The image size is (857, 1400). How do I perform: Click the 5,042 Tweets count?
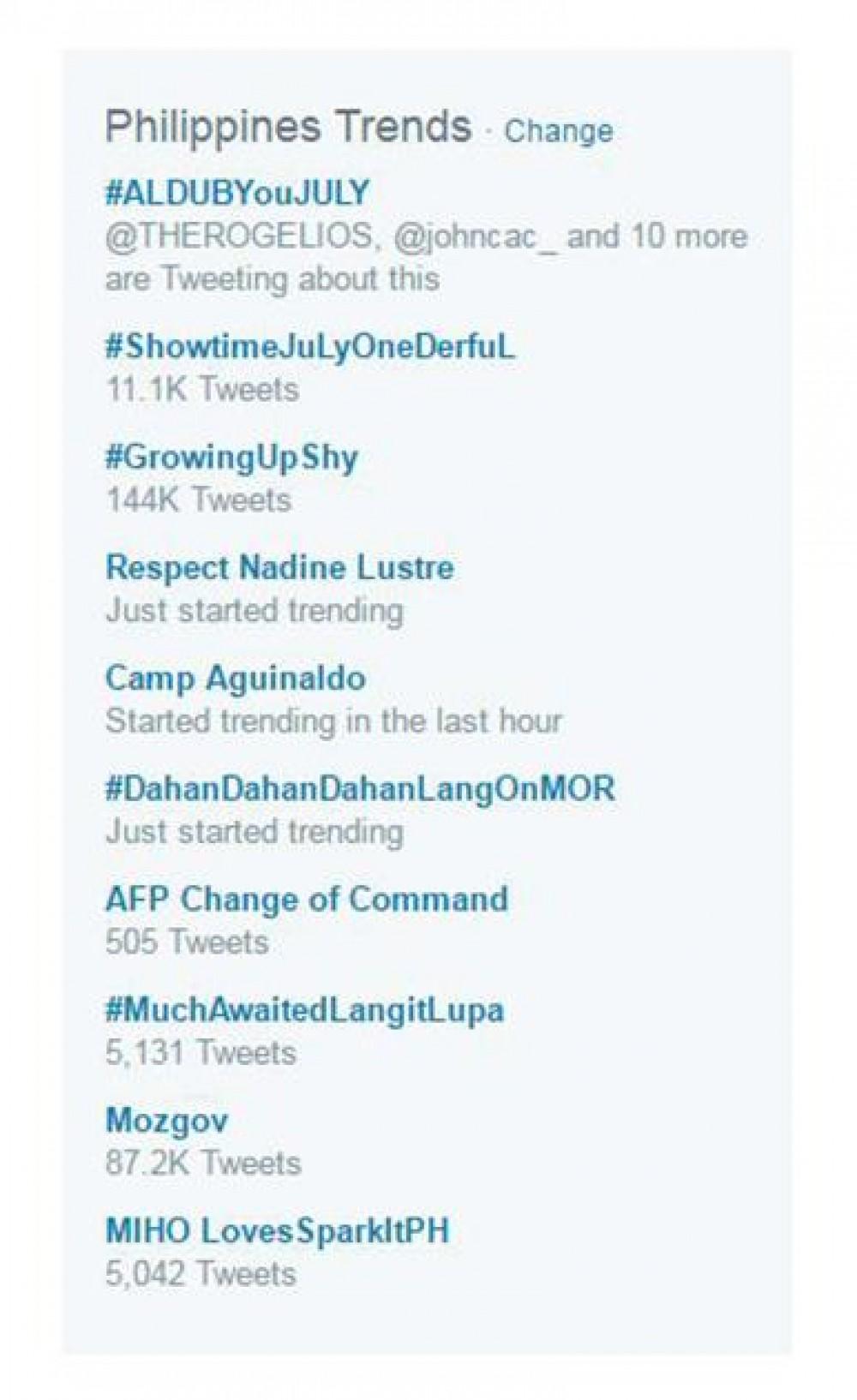tap(201, 1273)
